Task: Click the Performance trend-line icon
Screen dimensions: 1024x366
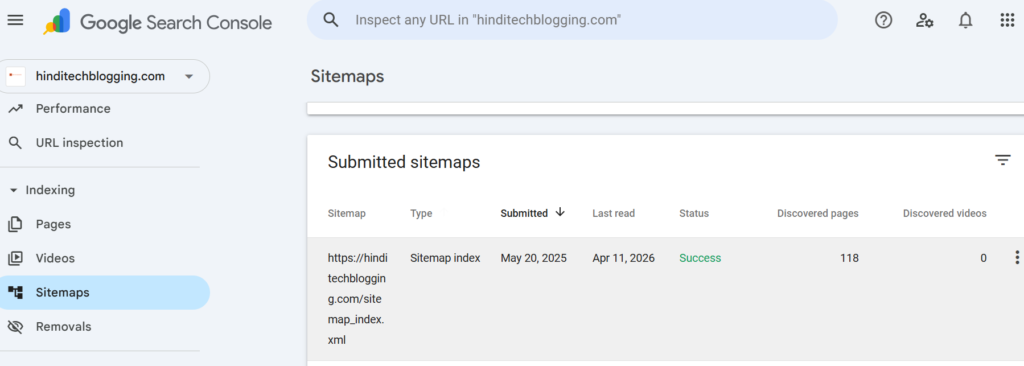Action: point(15,108)
